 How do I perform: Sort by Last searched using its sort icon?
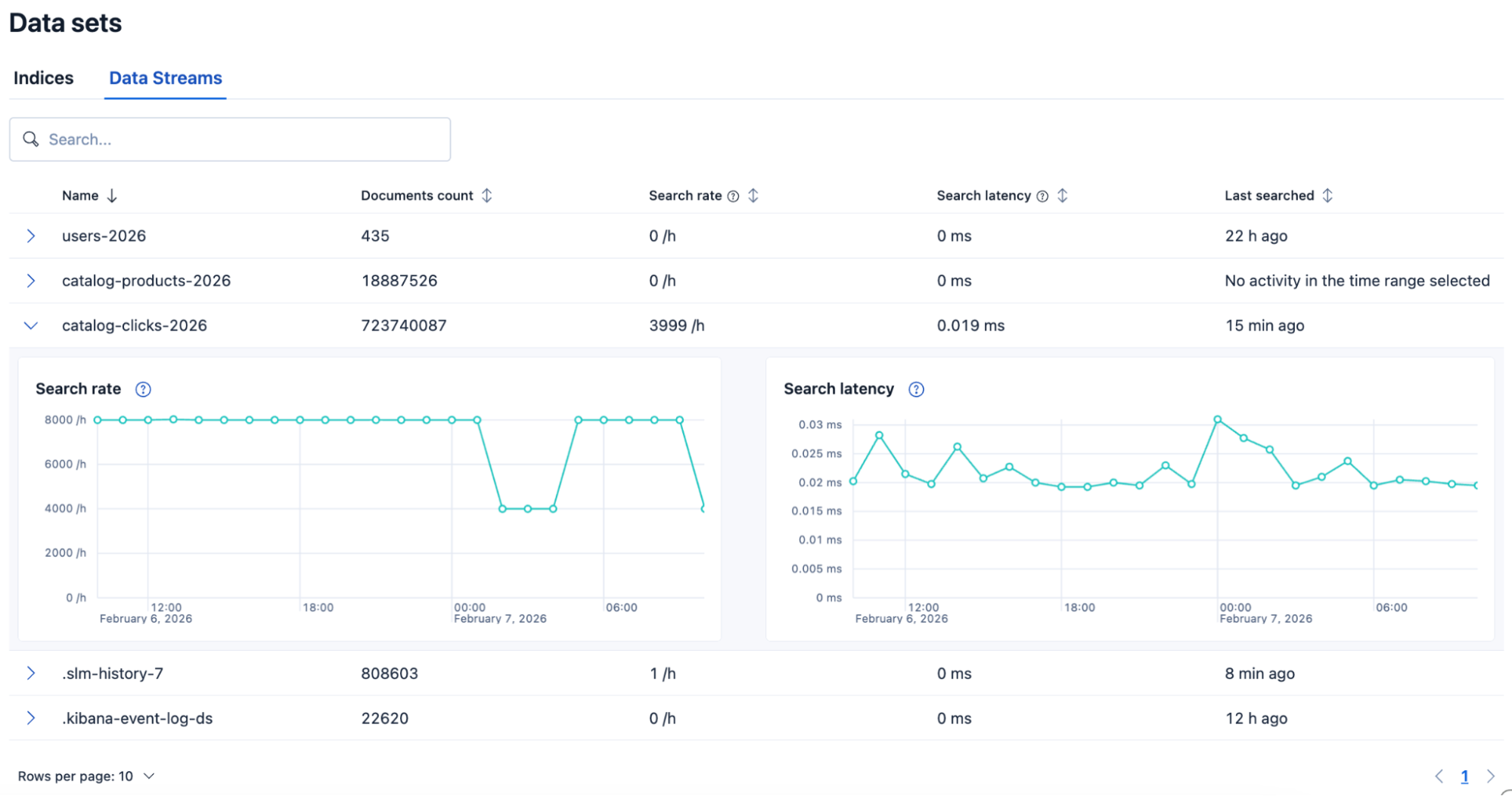tap(1328, 195)
